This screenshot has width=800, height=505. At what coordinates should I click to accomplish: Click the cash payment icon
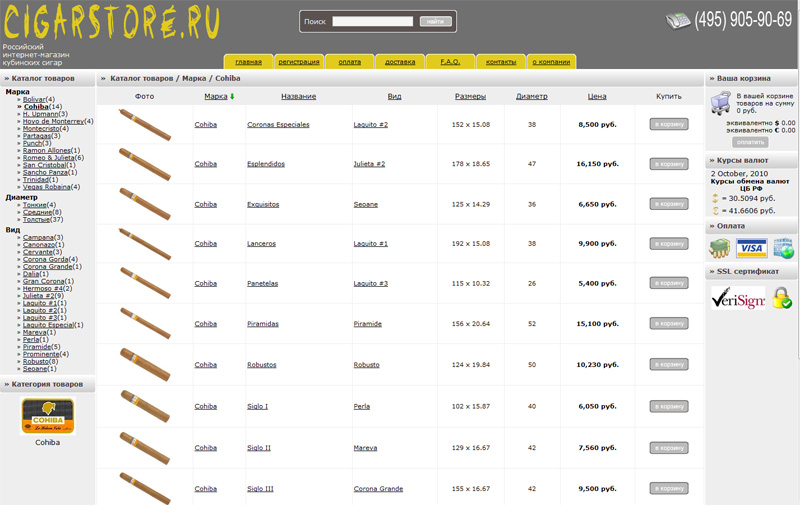(719, 248)
